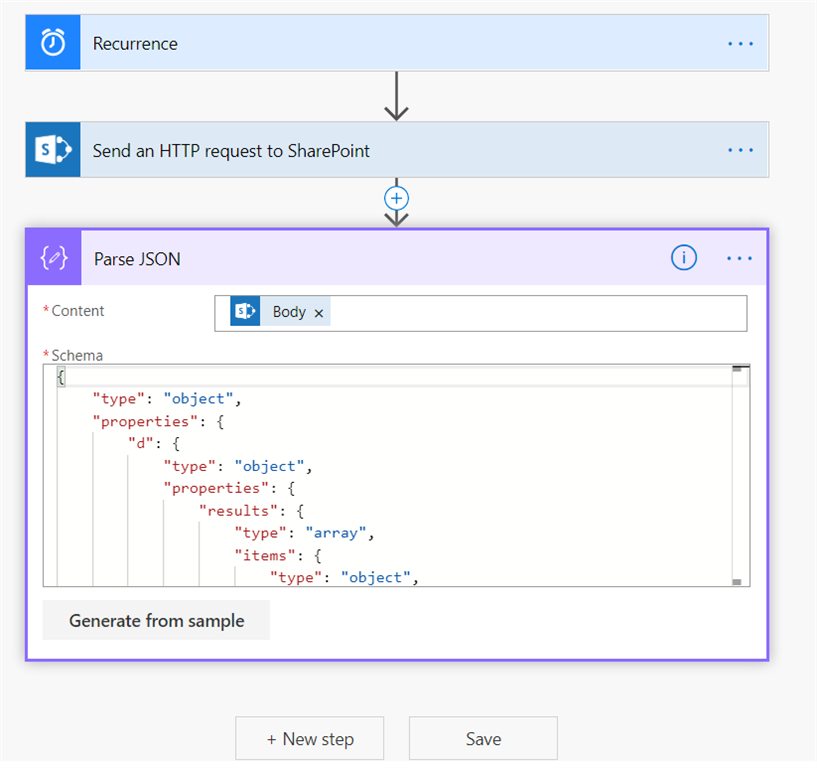Add a New step
Screen dimensions: 817x768
tap(309, 739)
